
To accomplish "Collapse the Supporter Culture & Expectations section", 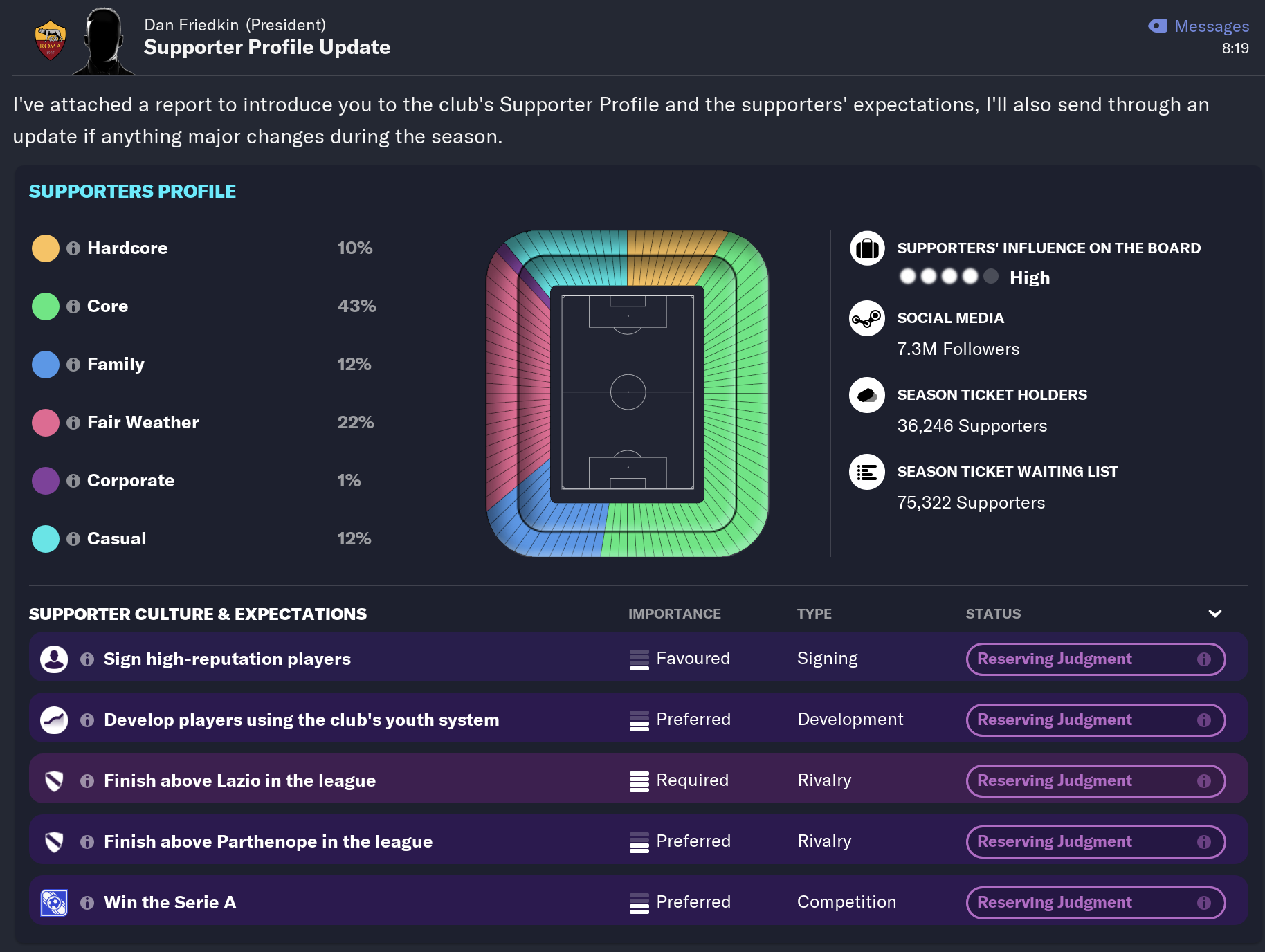I will point(1214,614).
